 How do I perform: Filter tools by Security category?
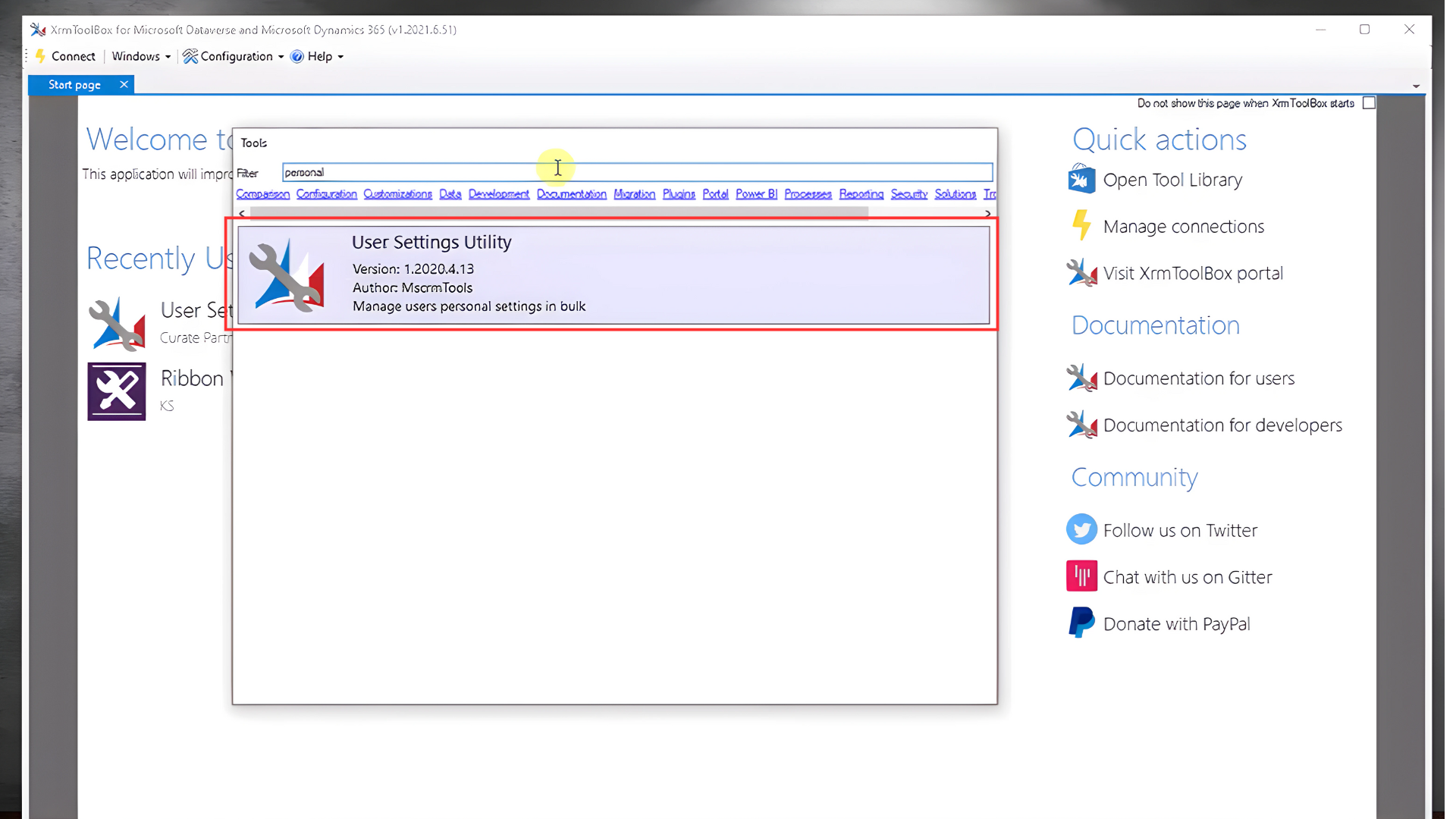click(x=908, y=194)
